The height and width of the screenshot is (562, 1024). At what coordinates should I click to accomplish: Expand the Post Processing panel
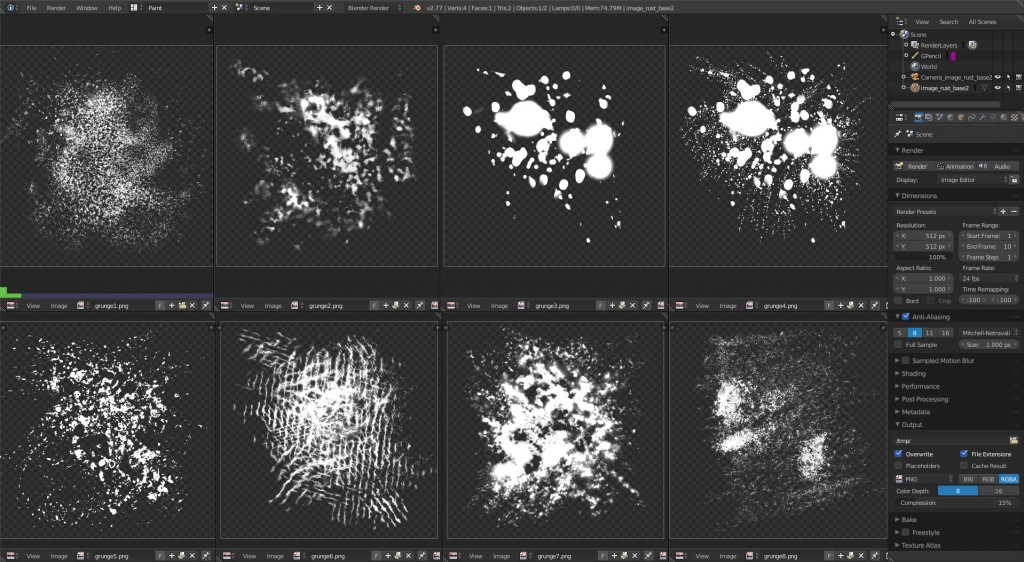pyautogui.click(x=924, y=399)
